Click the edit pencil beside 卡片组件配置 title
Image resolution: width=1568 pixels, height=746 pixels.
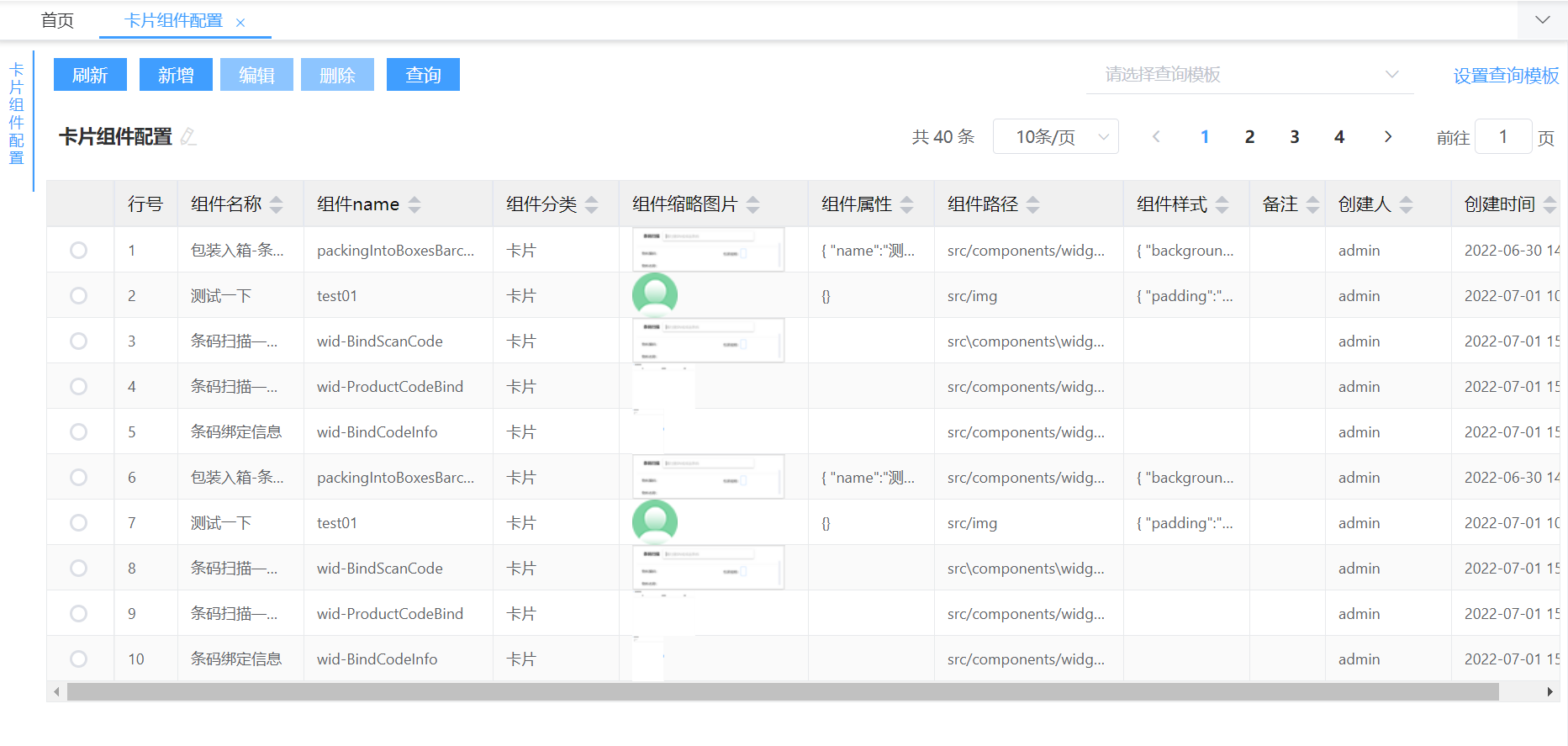coord(188,136)
